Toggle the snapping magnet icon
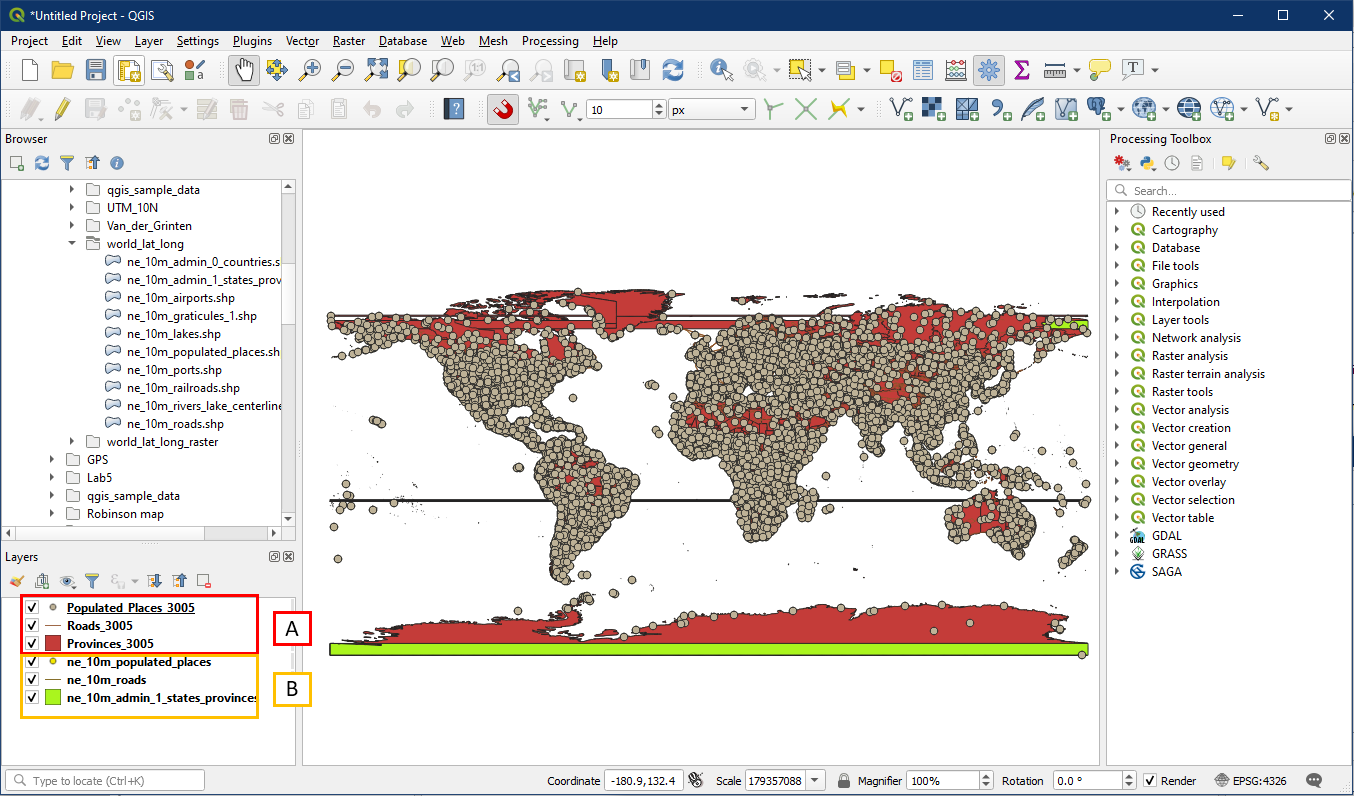This screenshot has height=796, width=1354. [503, 109]
